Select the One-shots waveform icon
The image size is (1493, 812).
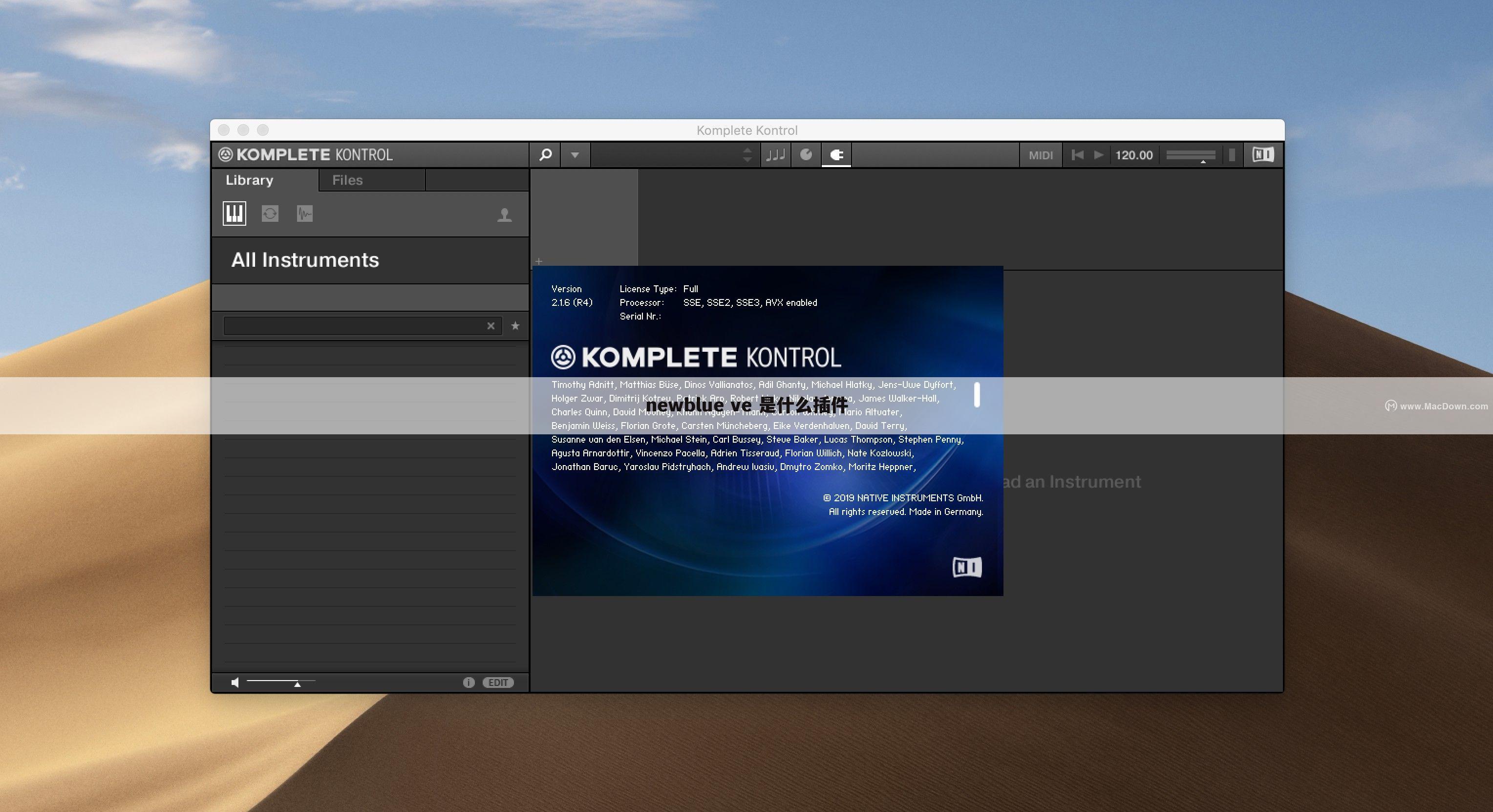305,214
